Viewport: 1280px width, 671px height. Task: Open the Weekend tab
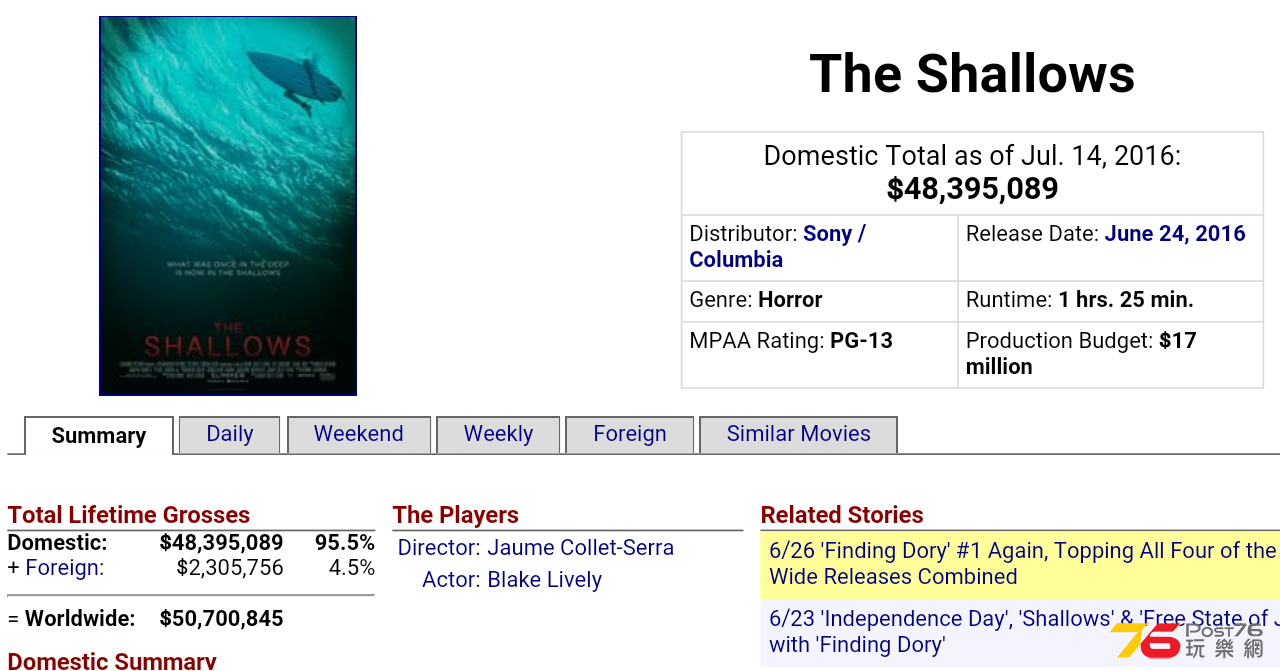(359, 434)
